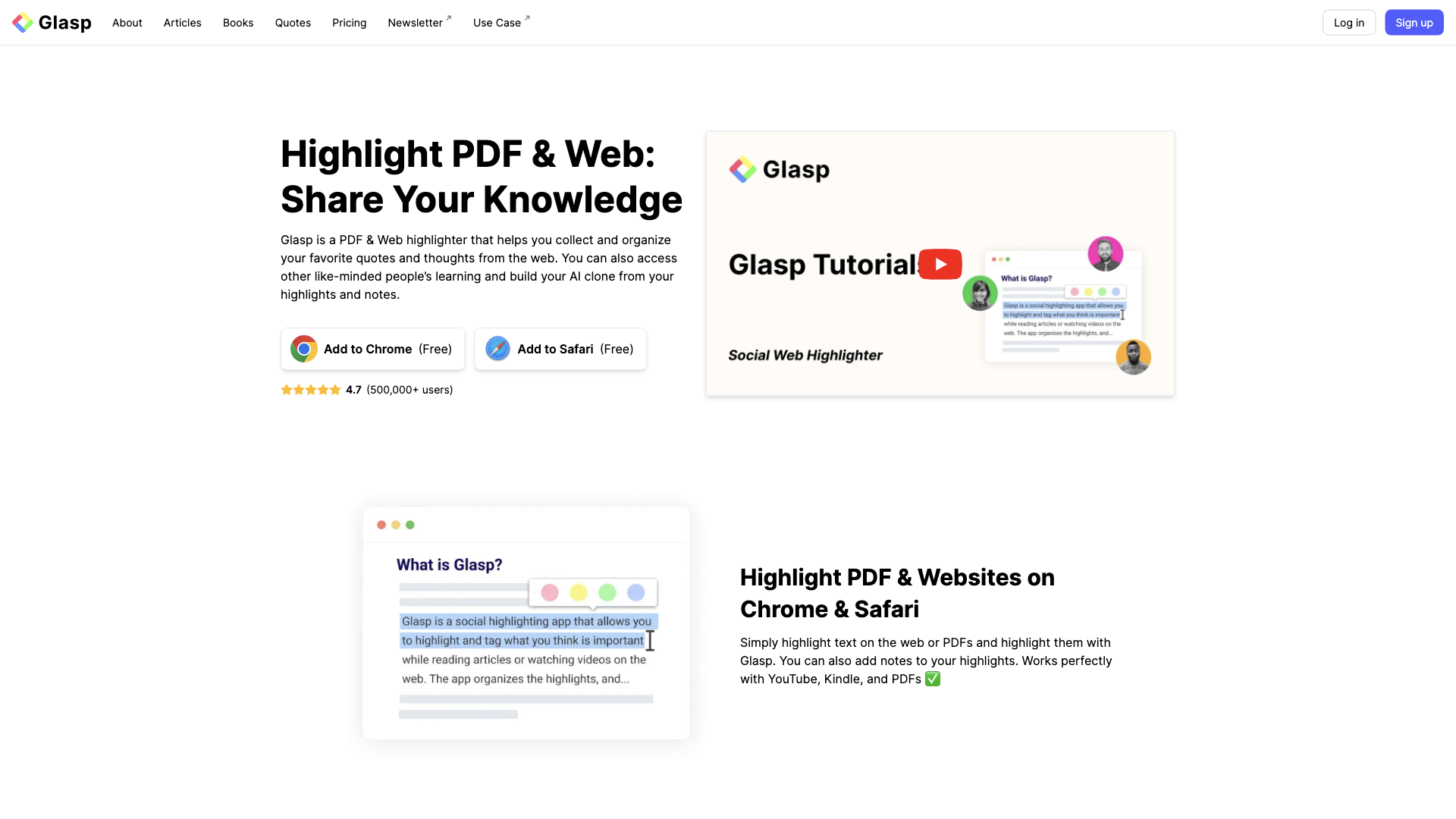Click the Log in button
The image size is (1456, 819).
pos(1349,23)
